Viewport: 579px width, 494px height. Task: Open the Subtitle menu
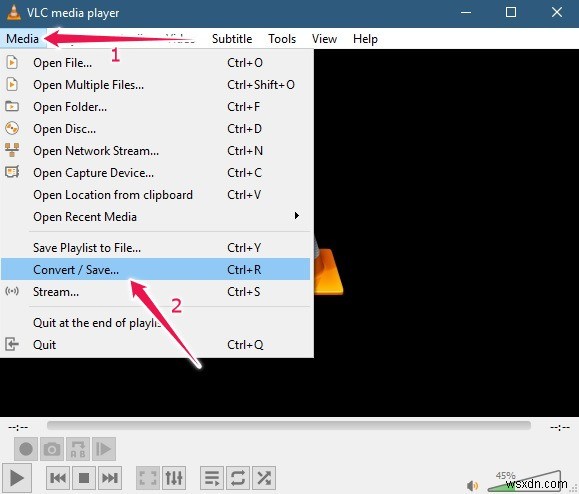pos(232,39)
